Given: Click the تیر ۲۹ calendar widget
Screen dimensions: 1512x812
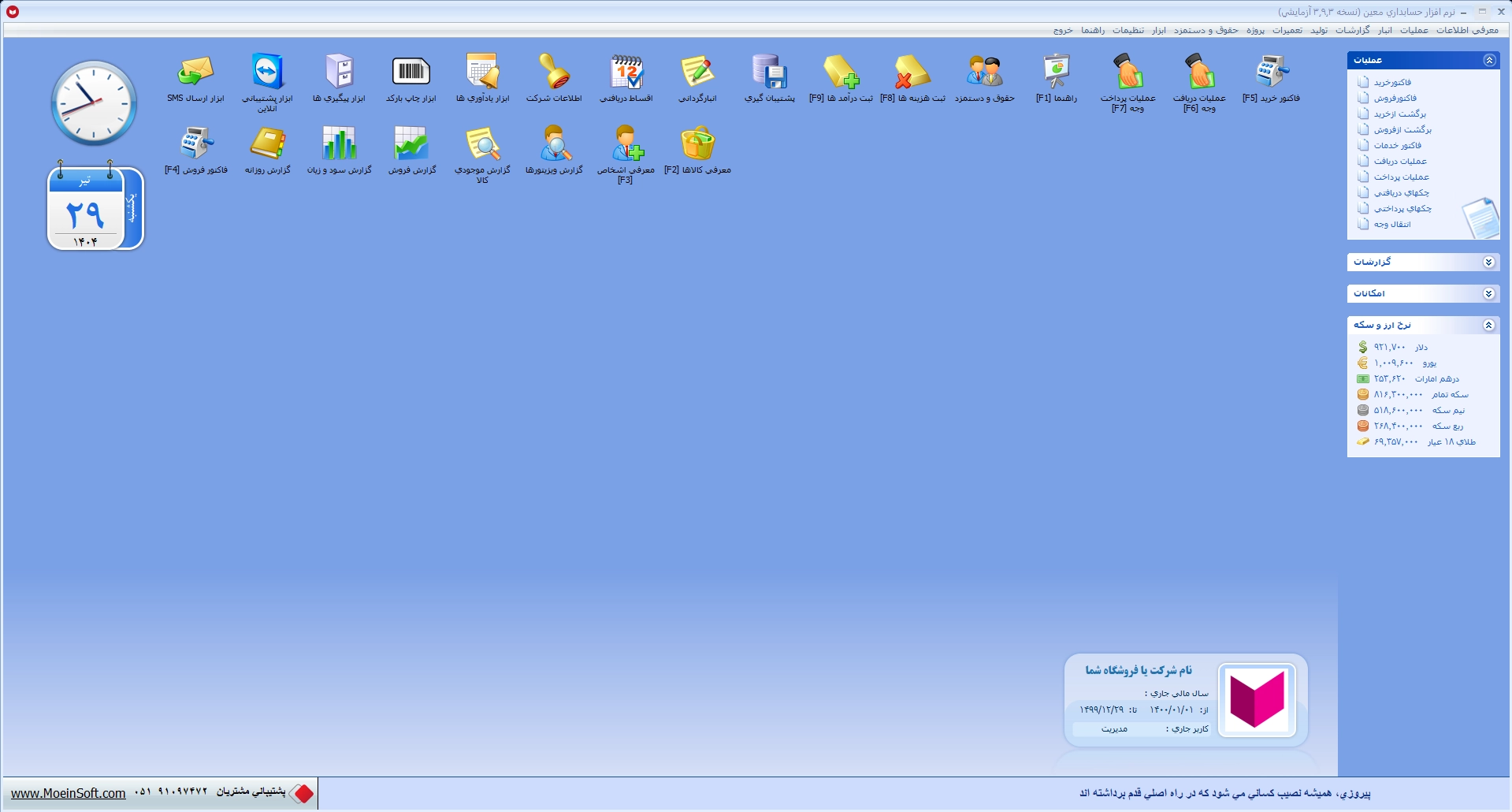Looking at the screenshot, I should pyautogui.click(x=95, y=207).
